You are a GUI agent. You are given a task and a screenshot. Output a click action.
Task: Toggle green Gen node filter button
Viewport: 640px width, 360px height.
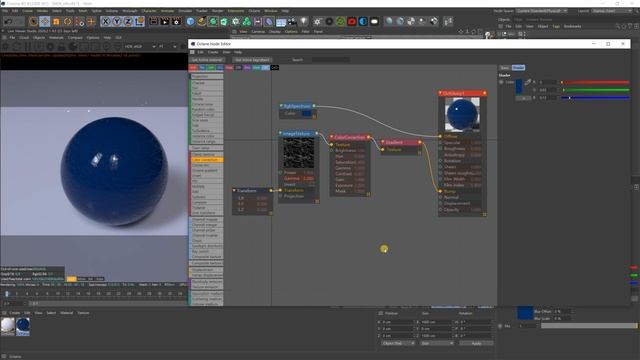tap(211, 67)
